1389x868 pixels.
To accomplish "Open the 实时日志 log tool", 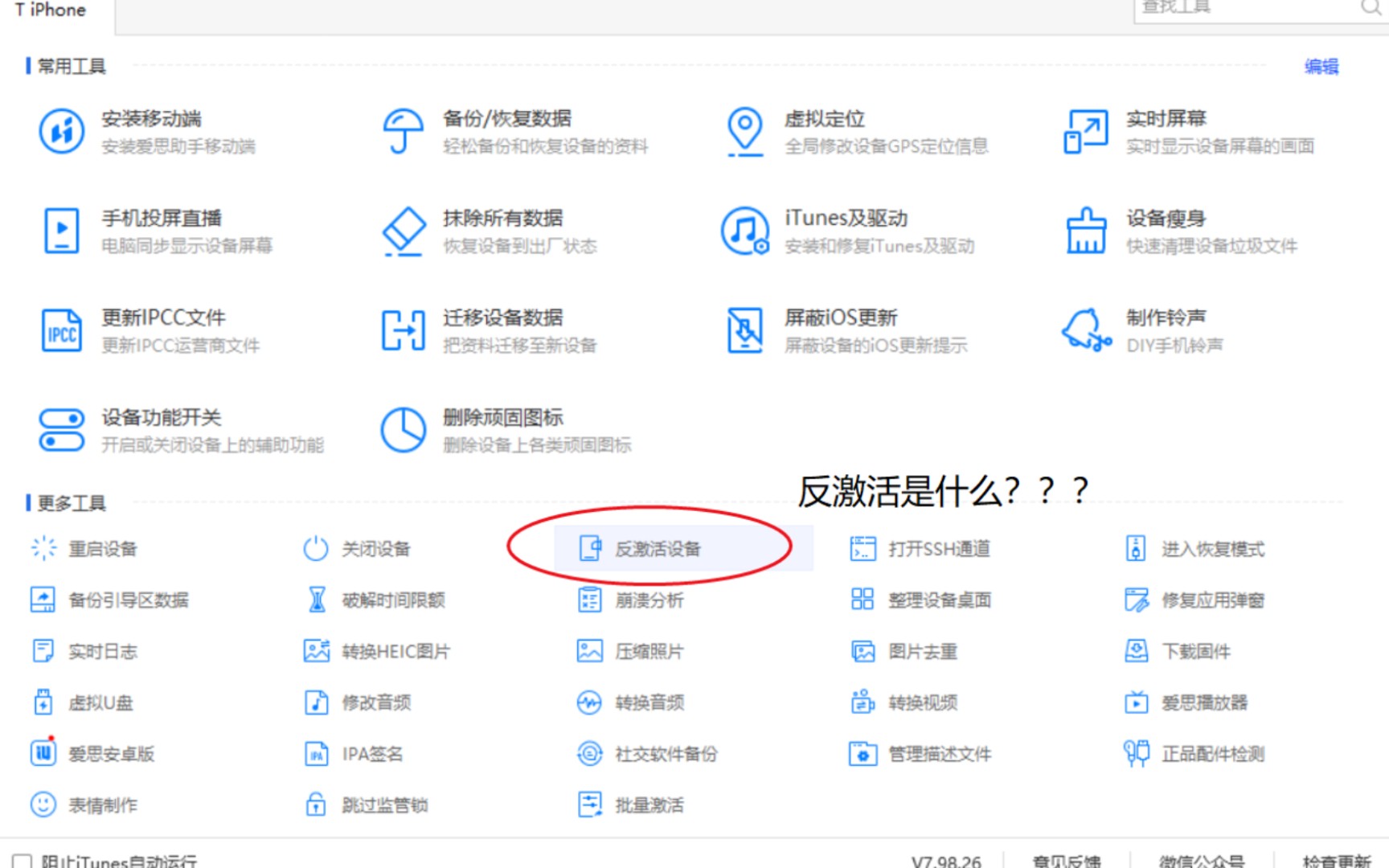I will tap(84, 651).
